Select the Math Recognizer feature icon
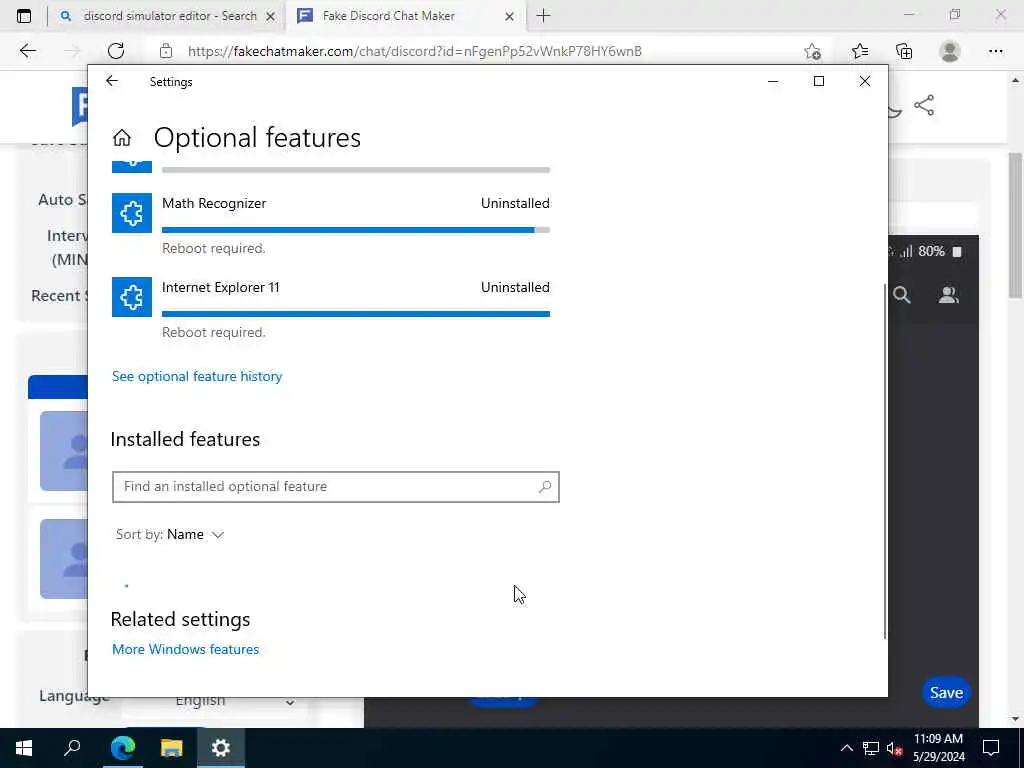Viewport: 1024px width, 768px height. 132,213
